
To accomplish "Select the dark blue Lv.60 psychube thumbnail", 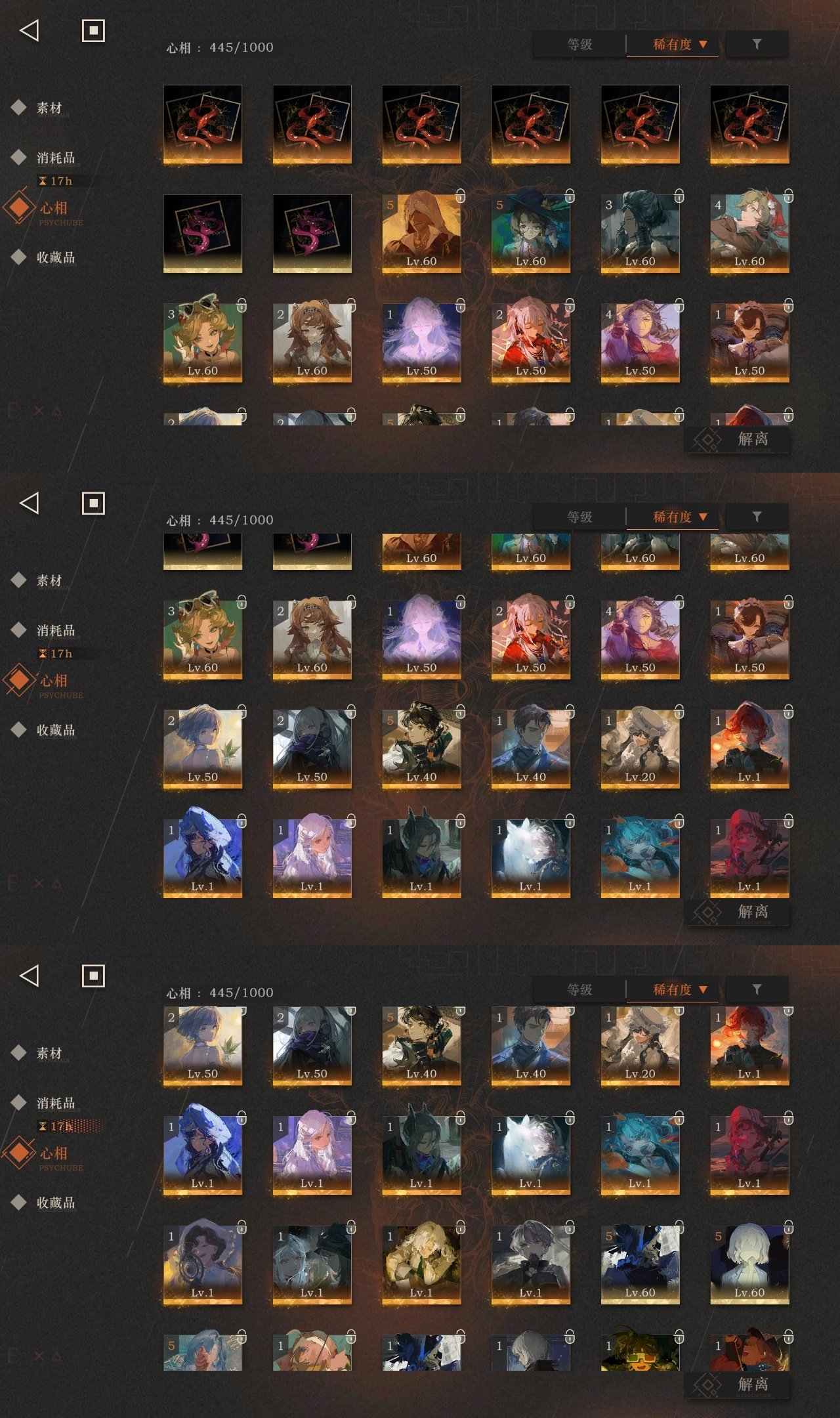I will point(640,1264).
